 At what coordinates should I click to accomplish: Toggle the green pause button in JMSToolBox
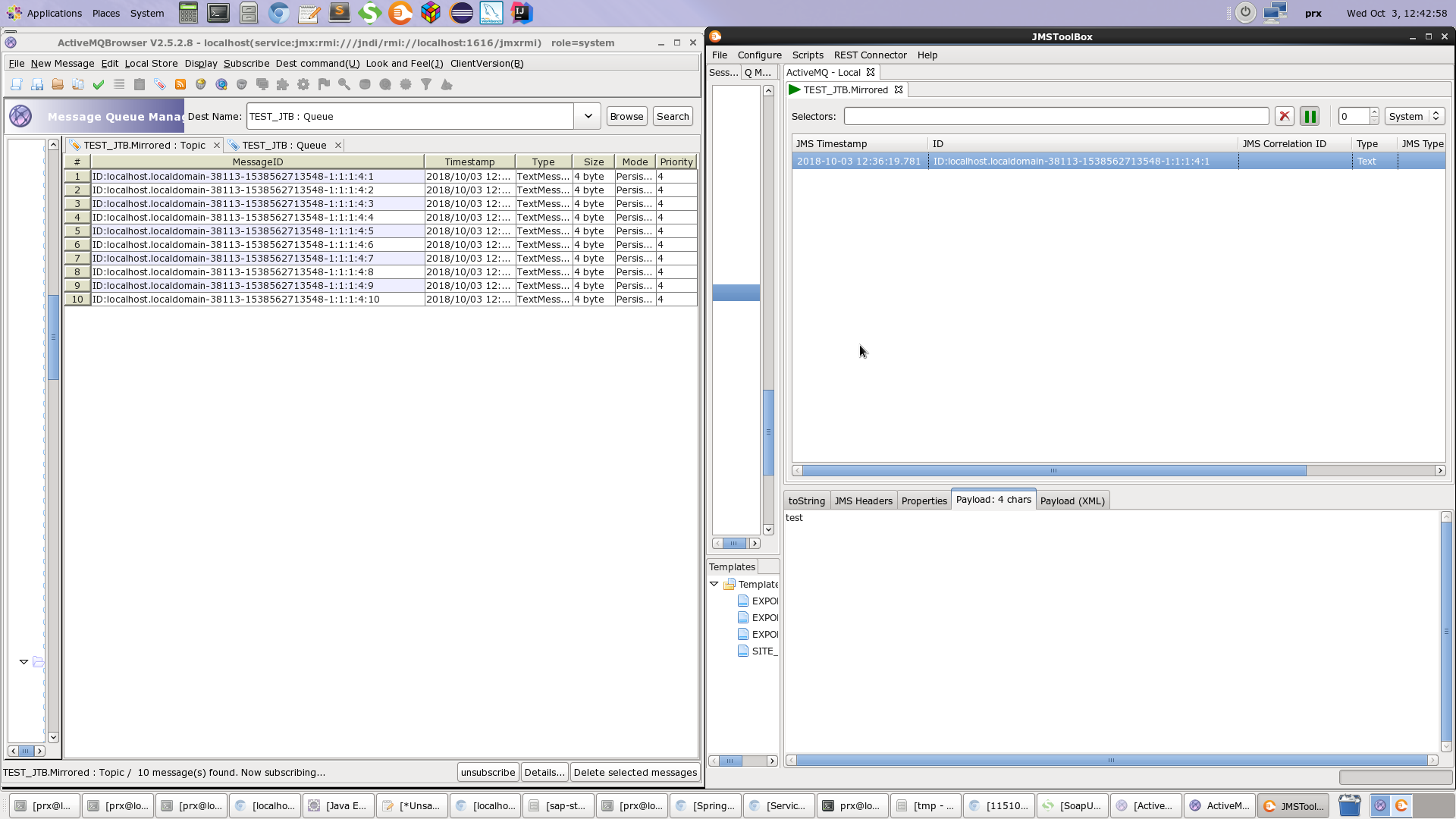1310,115
